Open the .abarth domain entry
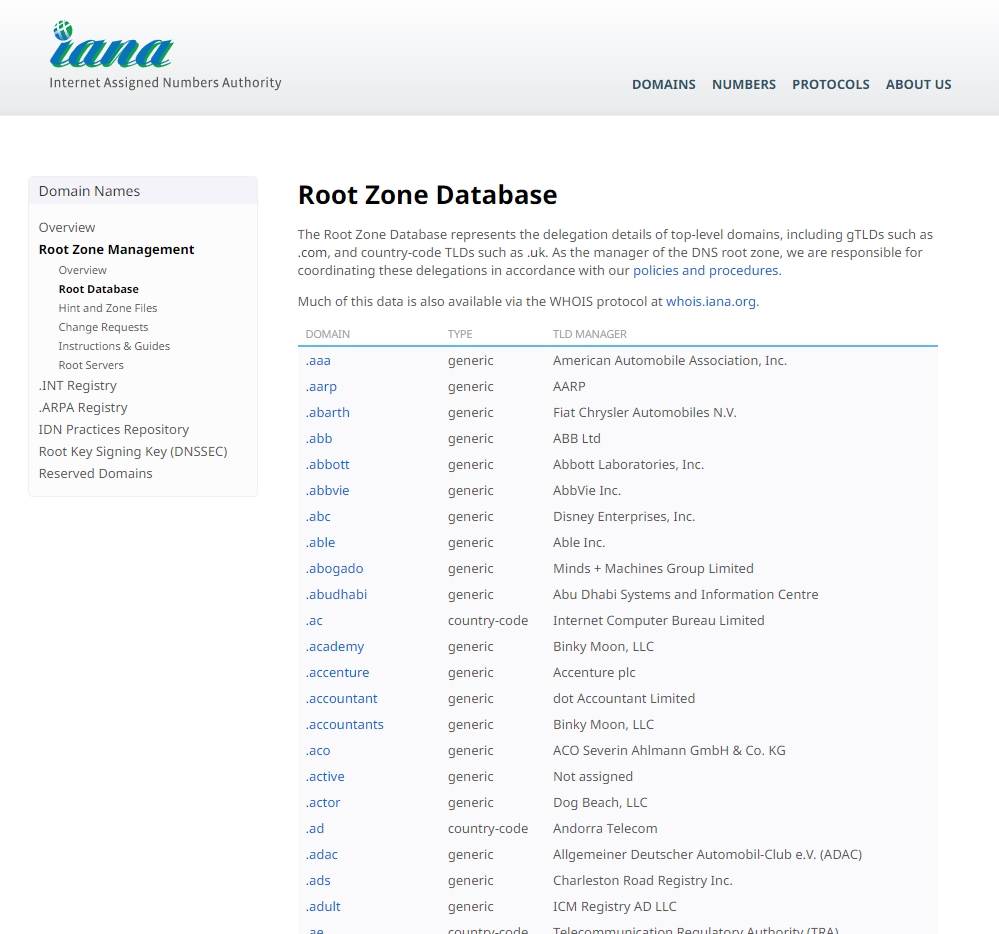999x934 pixels. click(327, 413)
